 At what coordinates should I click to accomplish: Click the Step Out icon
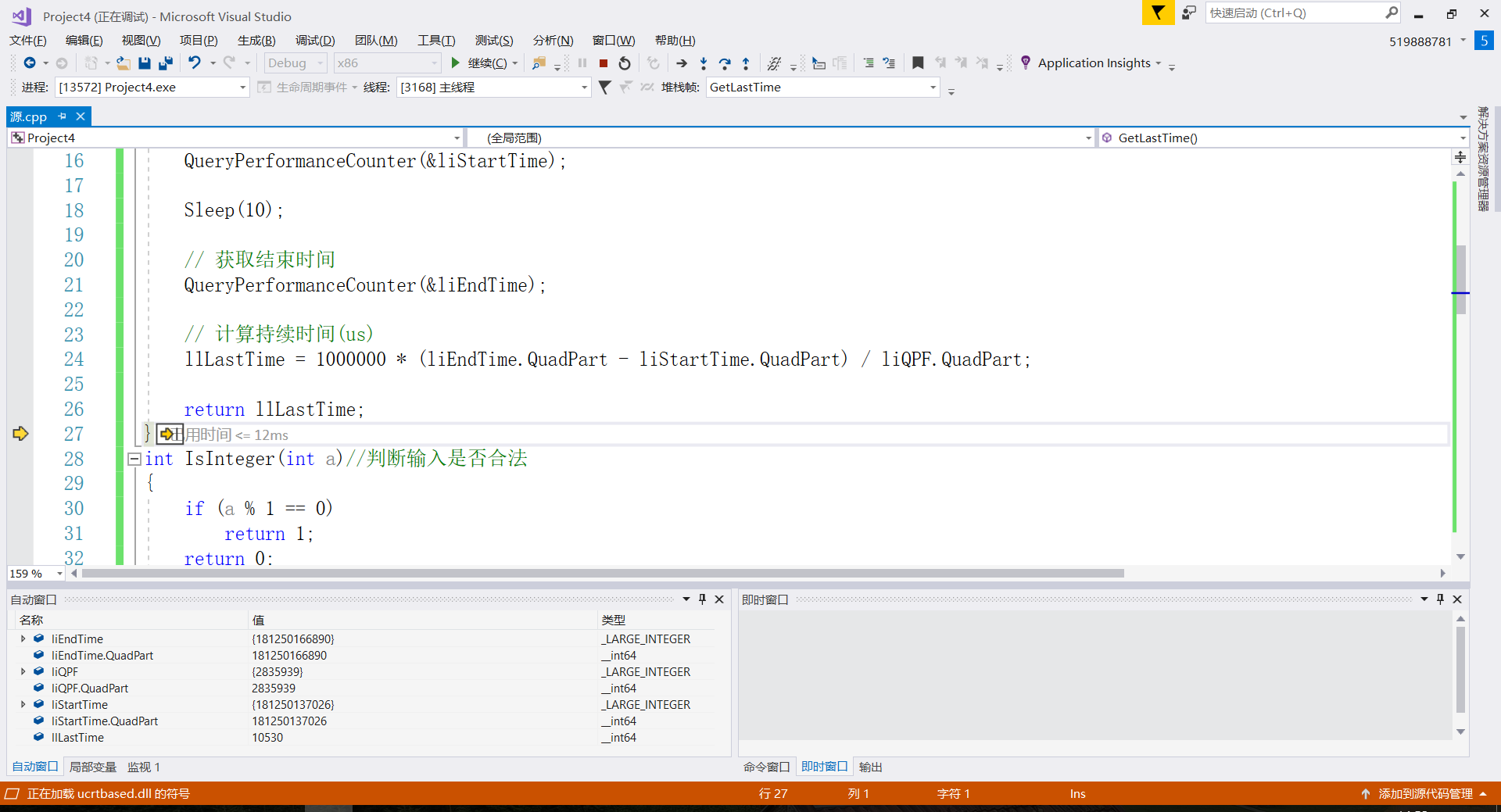pos(746,63)
